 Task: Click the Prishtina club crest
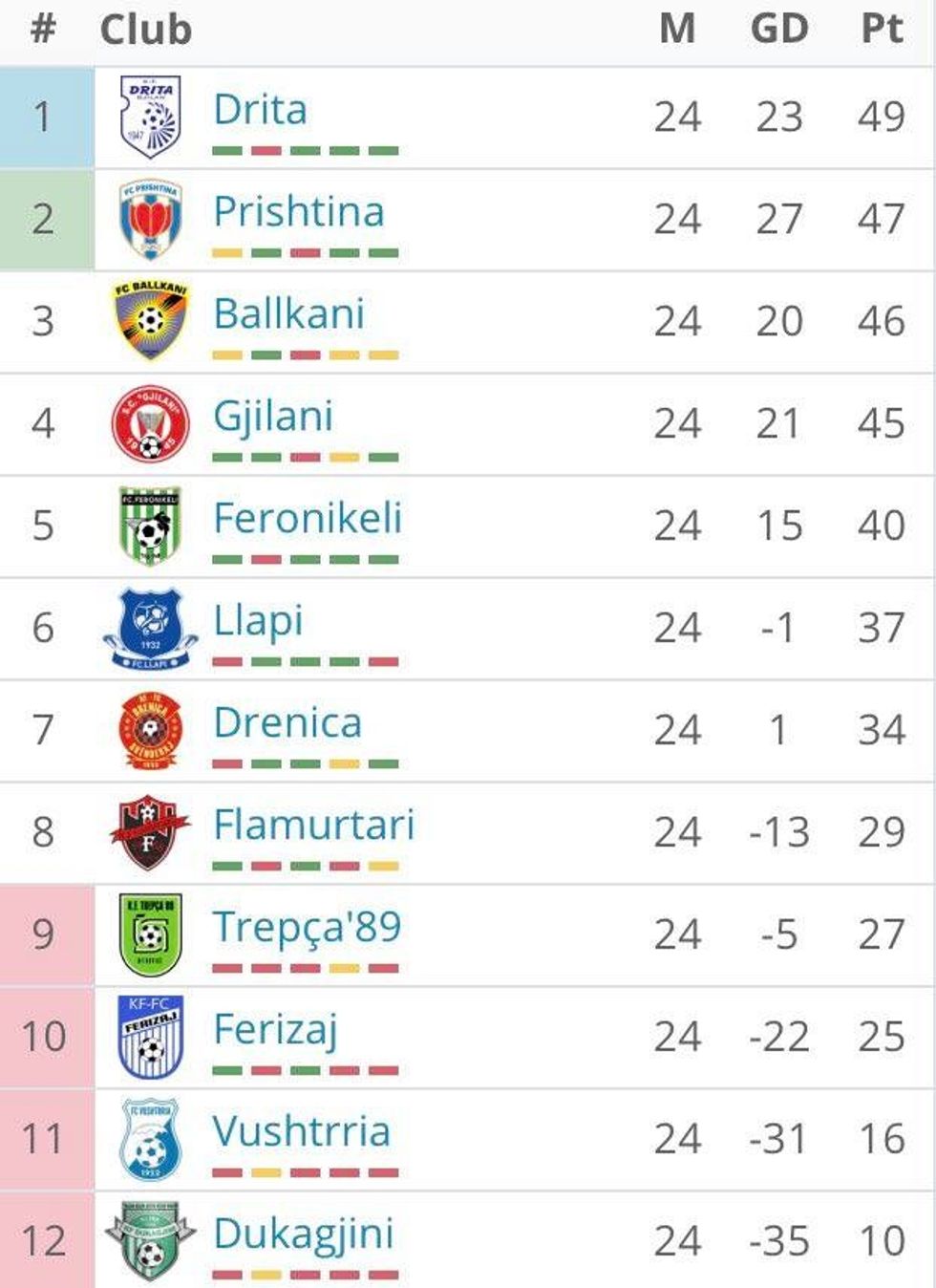click(x=150, y=219)
